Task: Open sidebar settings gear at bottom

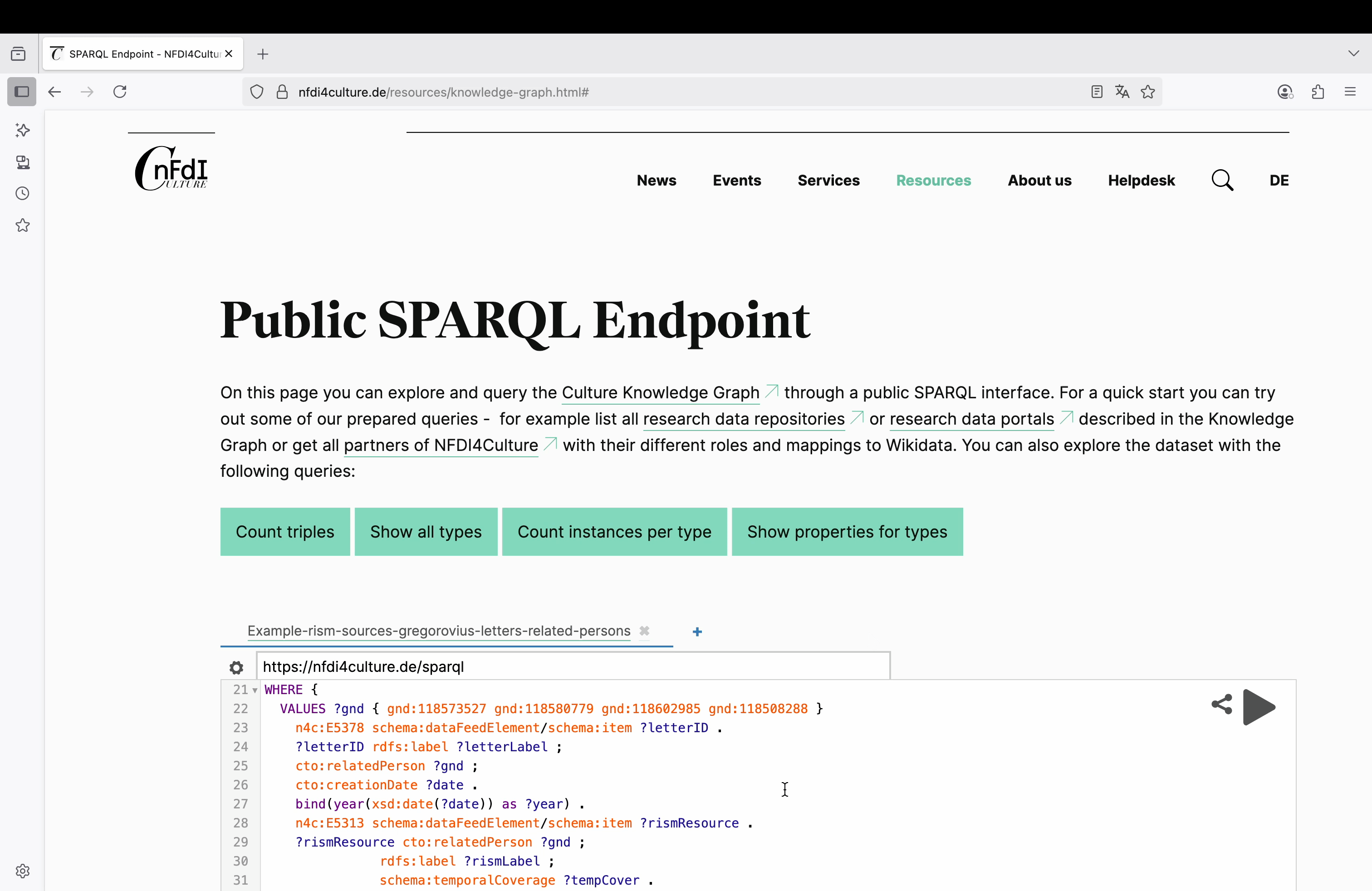Action: (23, 871)
